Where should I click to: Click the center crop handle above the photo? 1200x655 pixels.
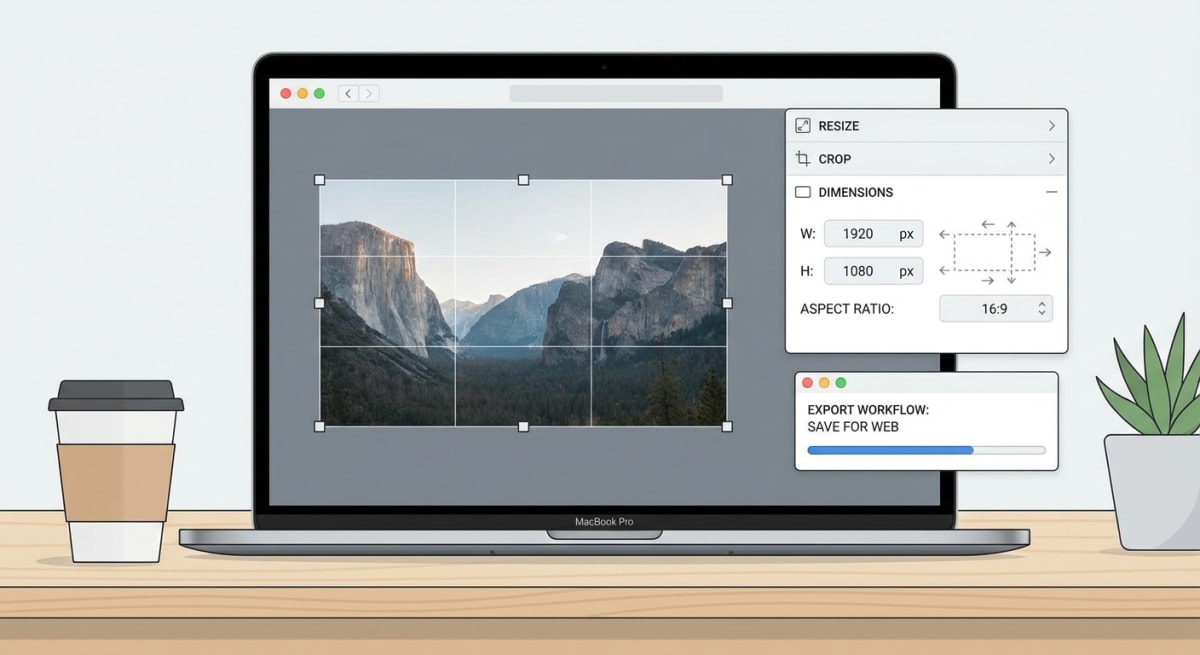coord(523,180)
